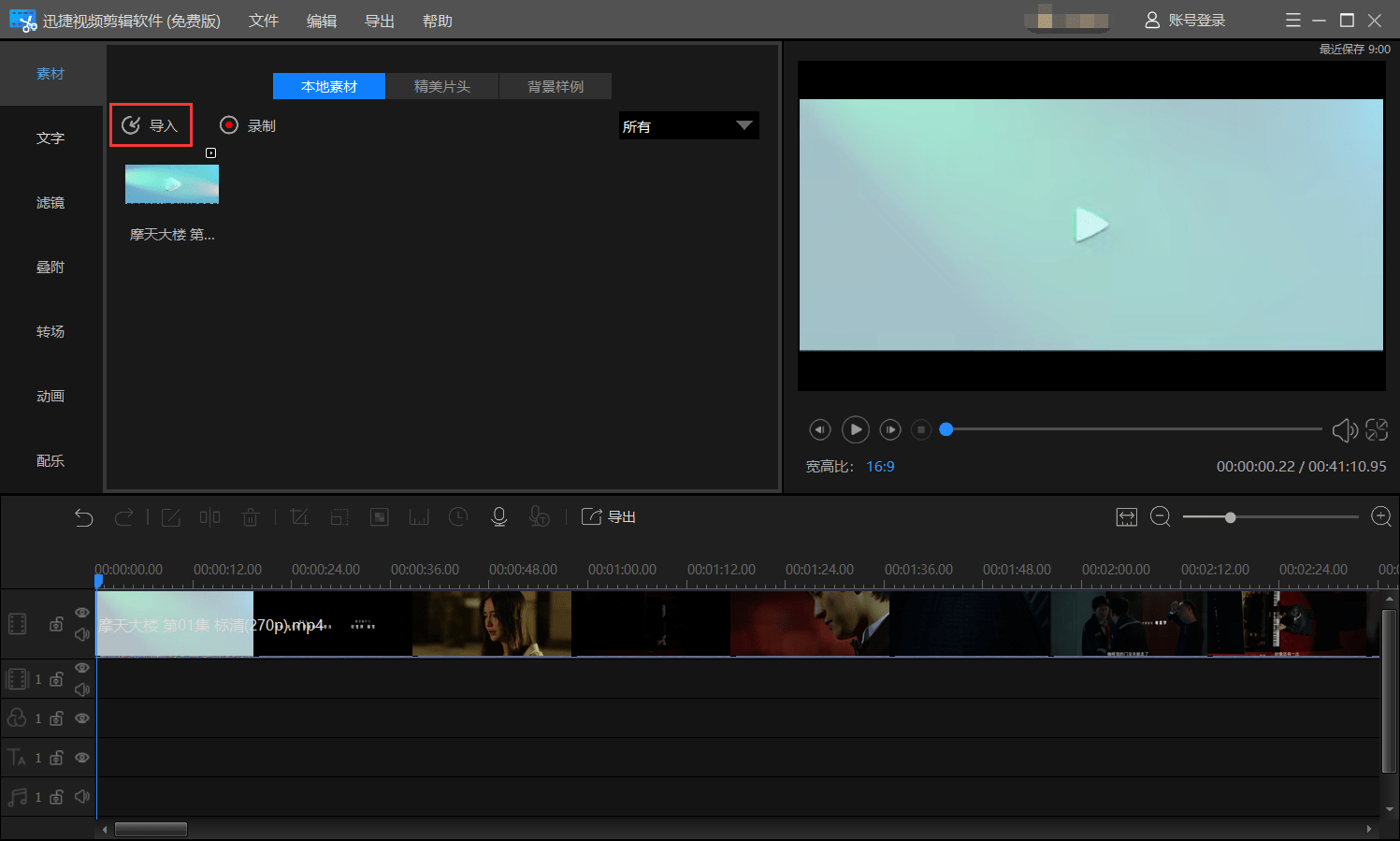Click the 录制 record button
Screen dimensions: 1400x841
click(248, 125)
